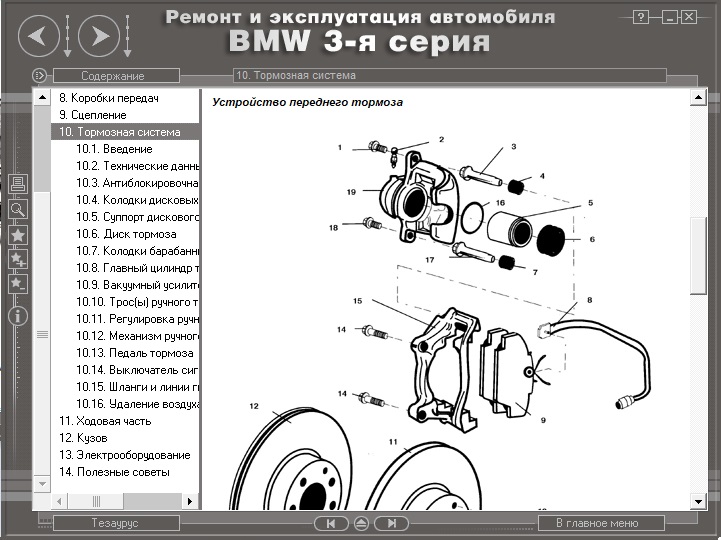Open section 10.9. Вакуумный усилитель
This screenshot has width=721, height=540.
tap(137, 285)
